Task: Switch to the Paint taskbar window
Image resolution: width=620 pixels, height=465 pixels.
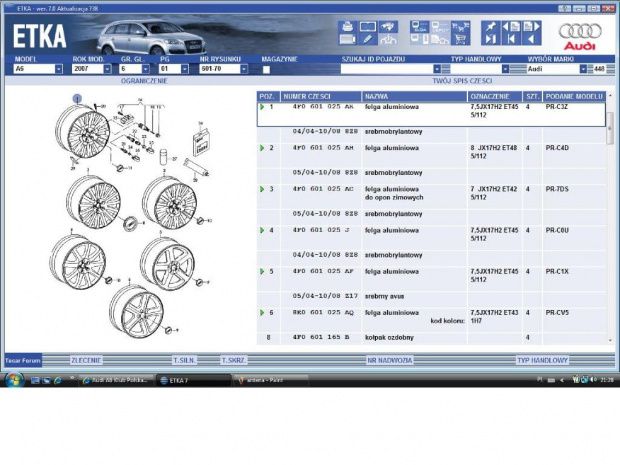Action: click(x=270, y=380)
